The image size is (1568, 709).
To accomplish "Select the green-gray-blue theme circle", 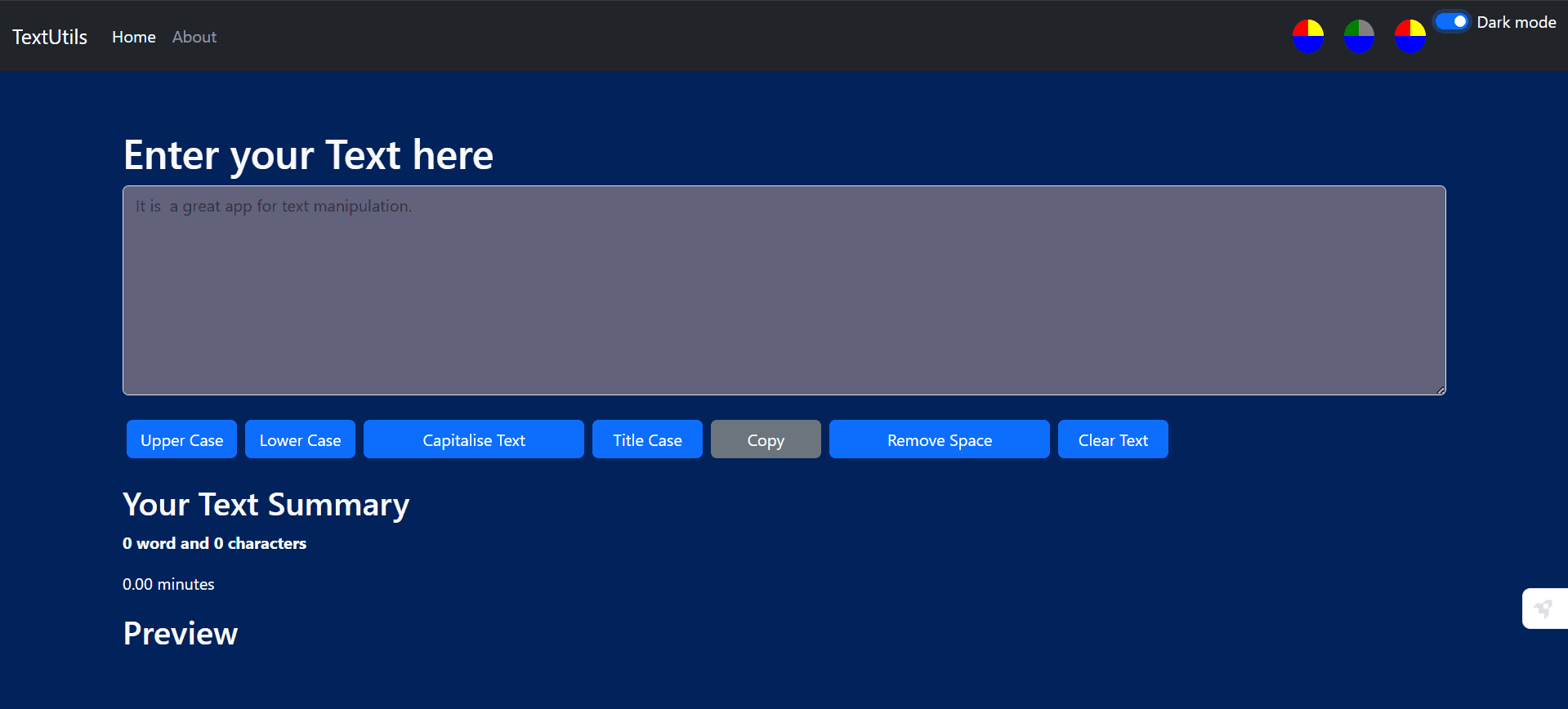I will point(1359,37).
